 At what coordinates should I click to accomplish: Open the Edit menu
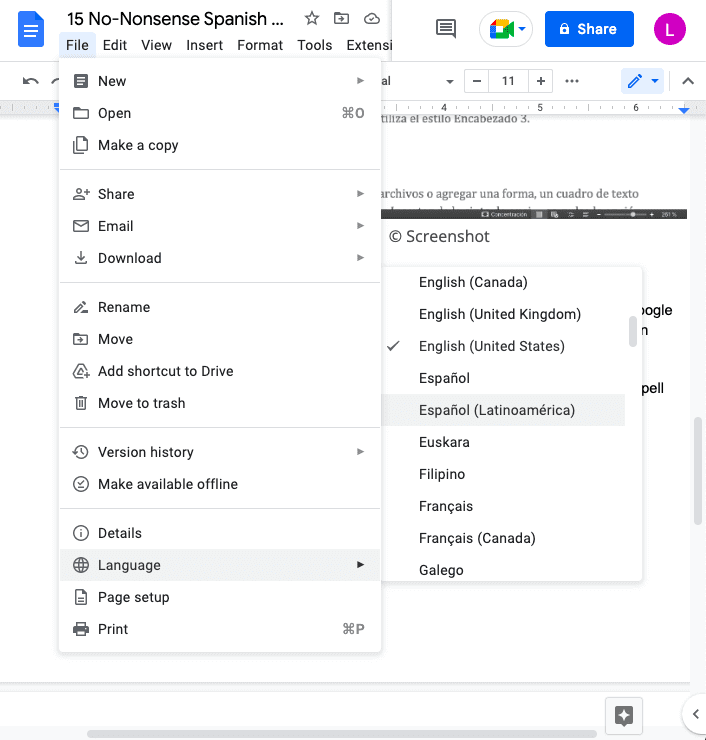(115, 45)
